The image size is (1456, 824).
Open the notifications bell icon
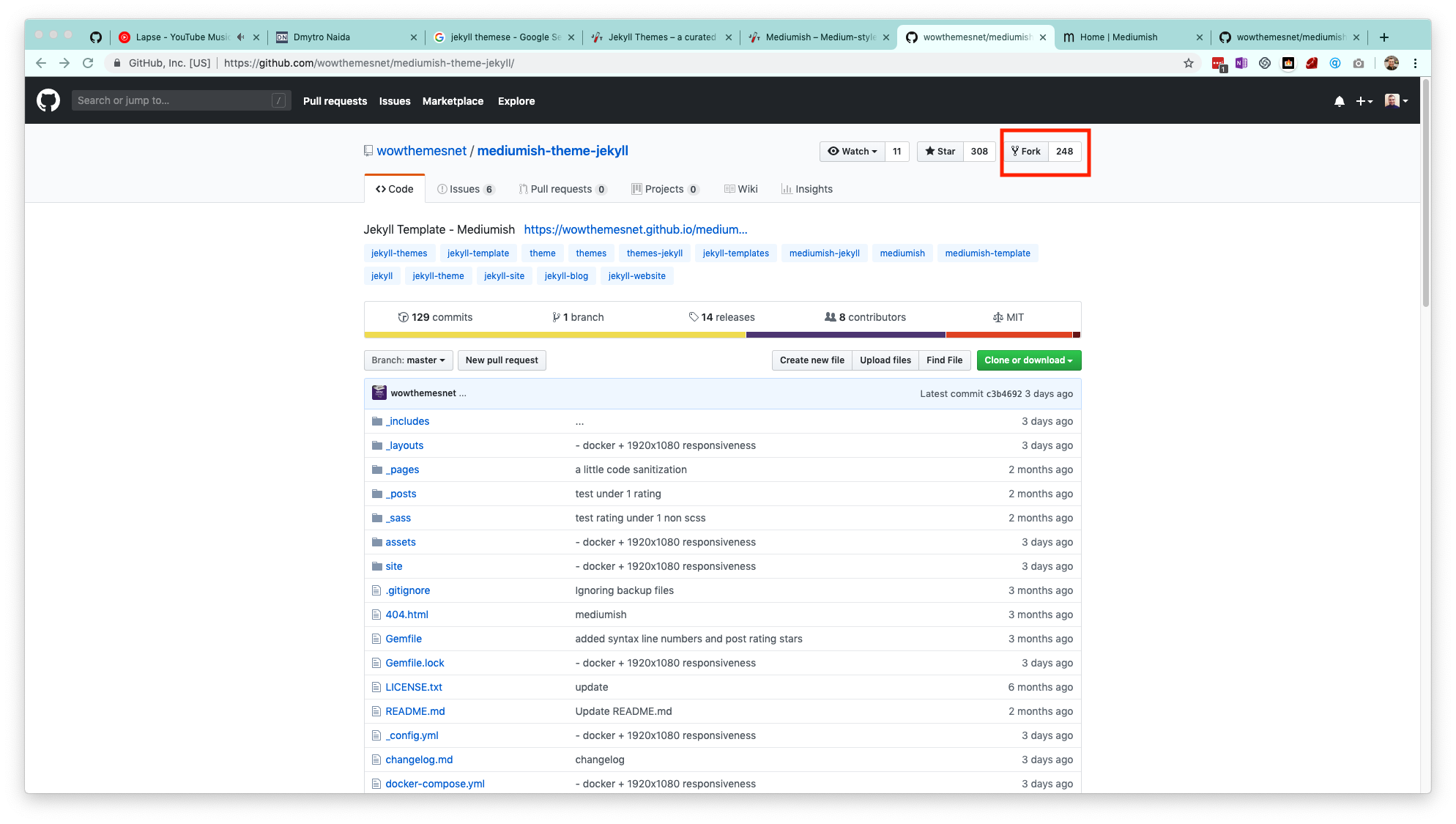coord(1339,101)
